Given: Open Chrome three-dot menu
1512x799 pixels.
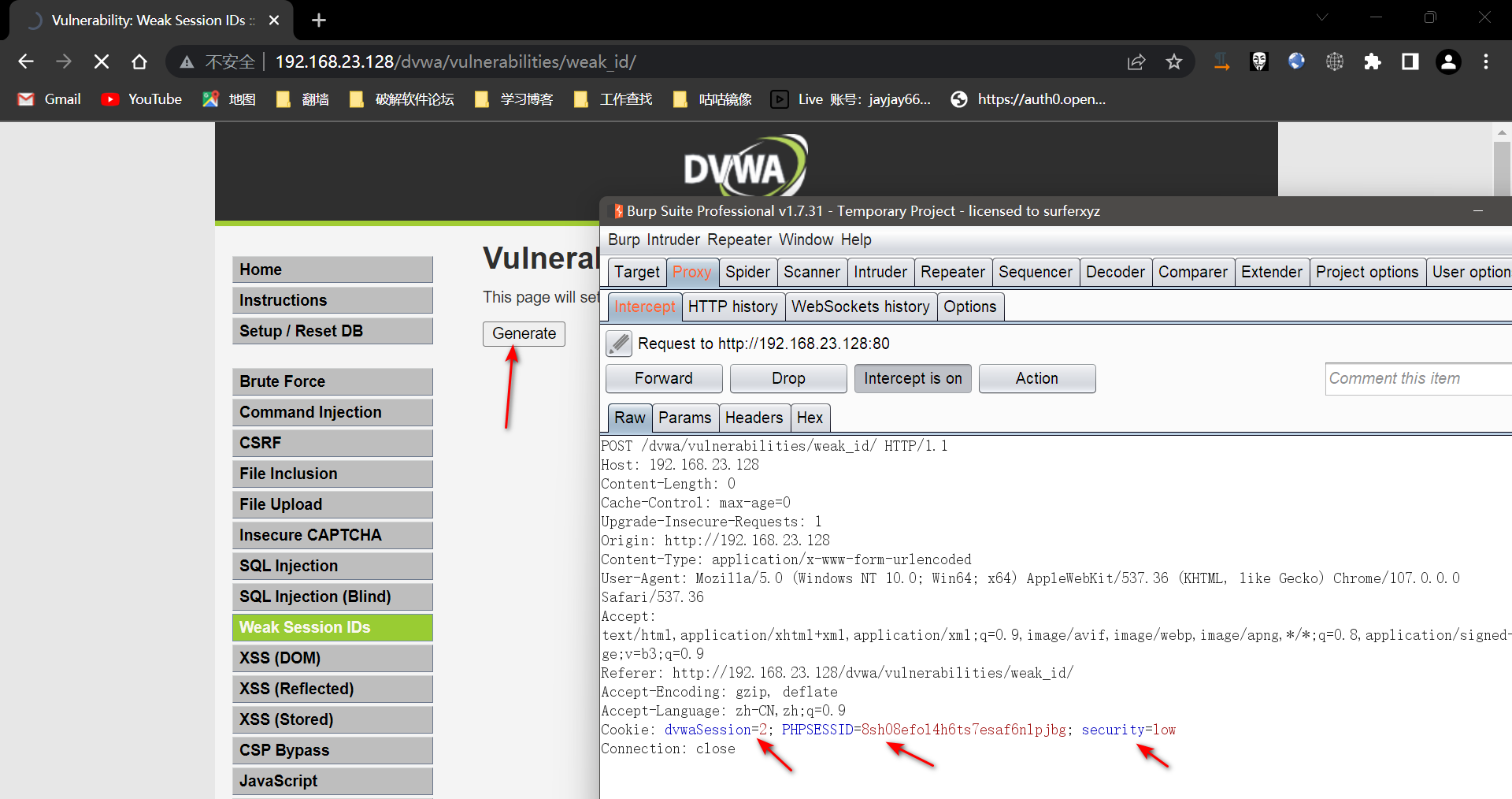Looking at the screenshot, I should 1486,61.
